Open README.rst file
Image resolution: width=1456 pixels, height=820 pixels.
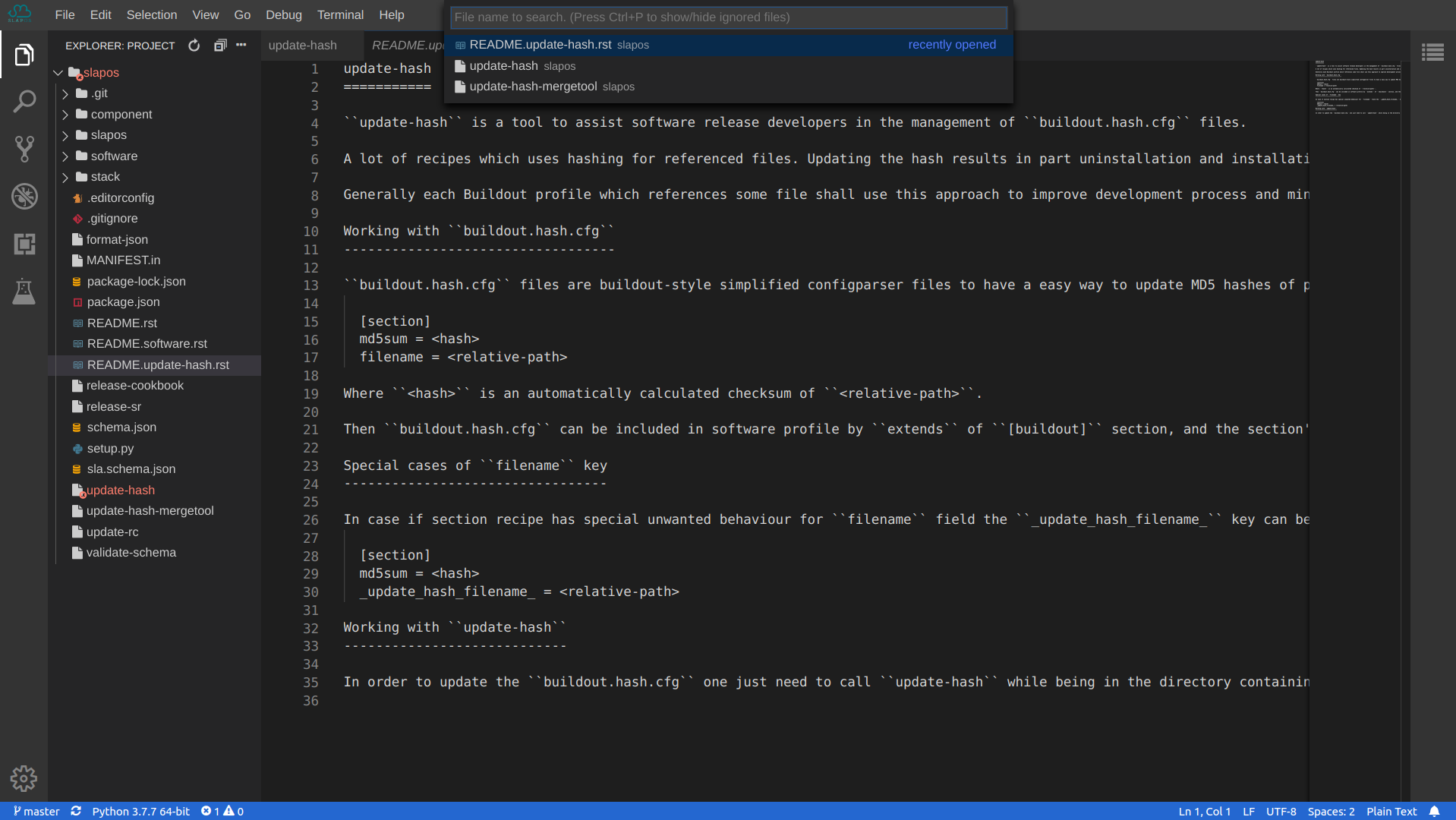(x=155, y=323)
